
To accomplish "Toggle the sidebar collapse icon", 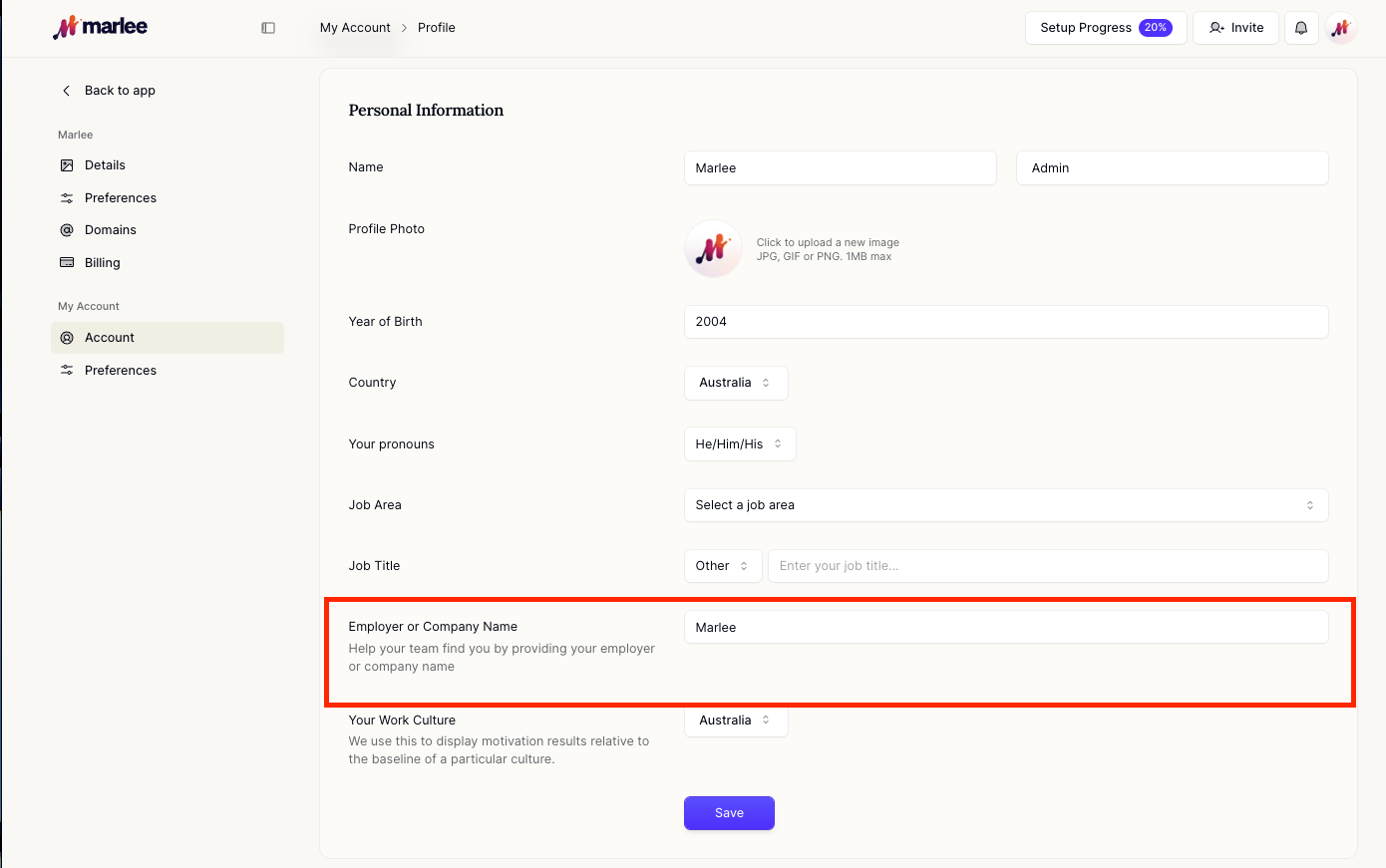I will tap(268, 28).
